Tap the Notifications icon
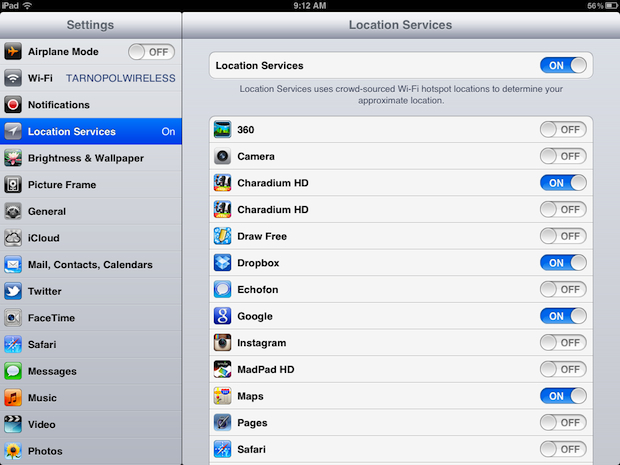 [x=13, y=105]
